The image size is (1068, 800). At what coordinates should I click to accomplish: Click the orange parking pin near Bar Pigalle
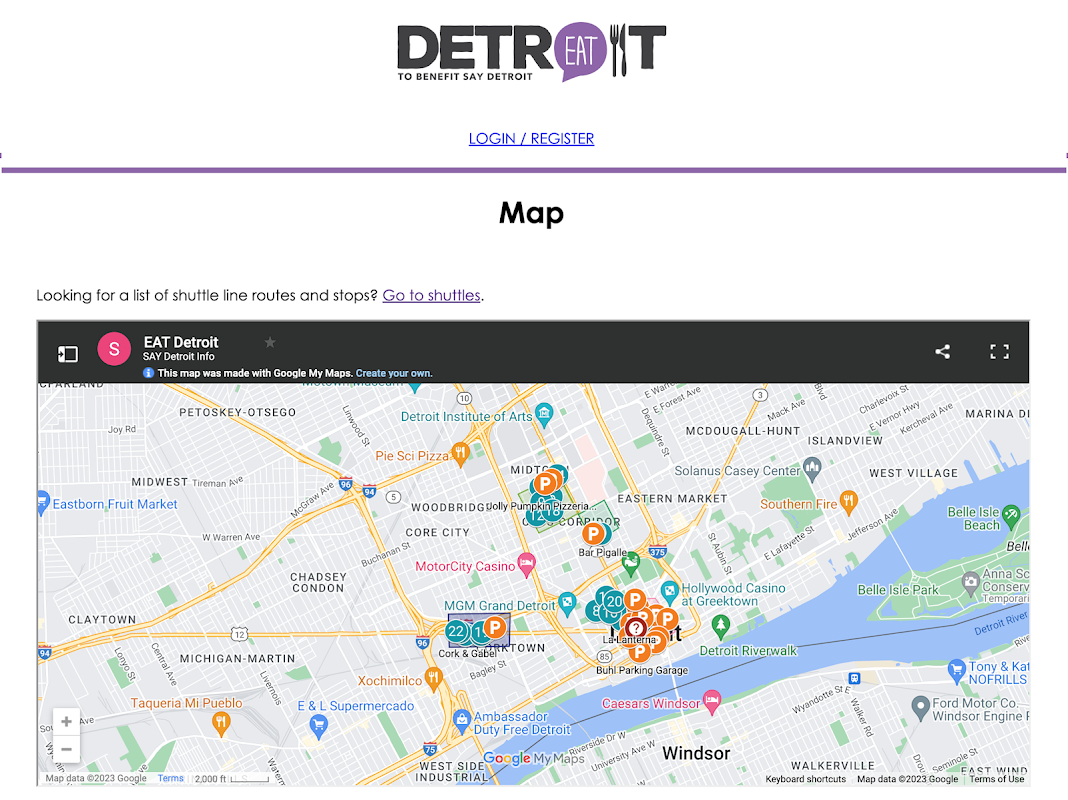click(593, 534)
